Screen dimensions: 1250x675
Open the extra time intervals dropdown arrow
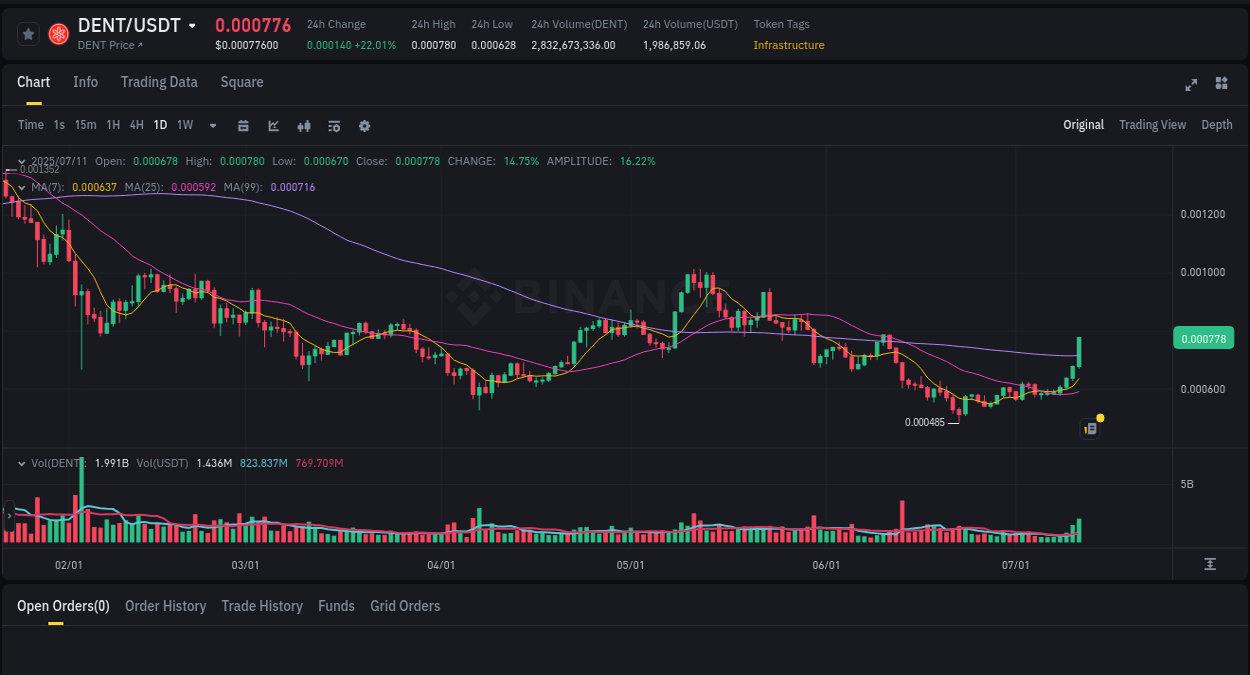coord(212,125)
